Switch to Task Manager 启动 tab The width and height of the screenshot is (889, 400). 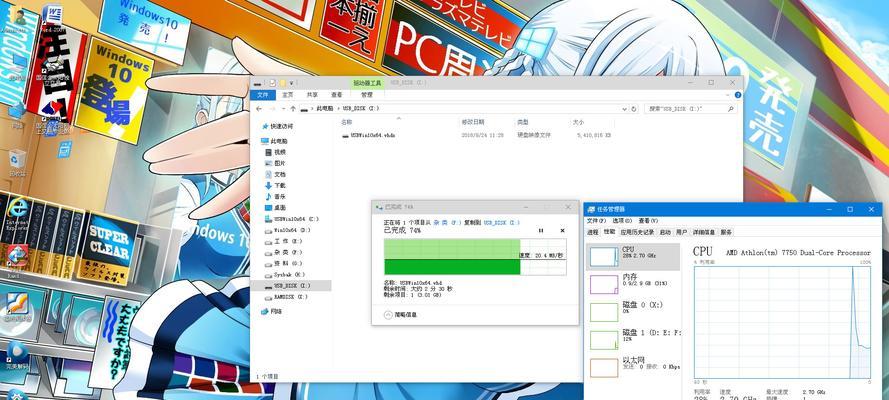point(665,232)
